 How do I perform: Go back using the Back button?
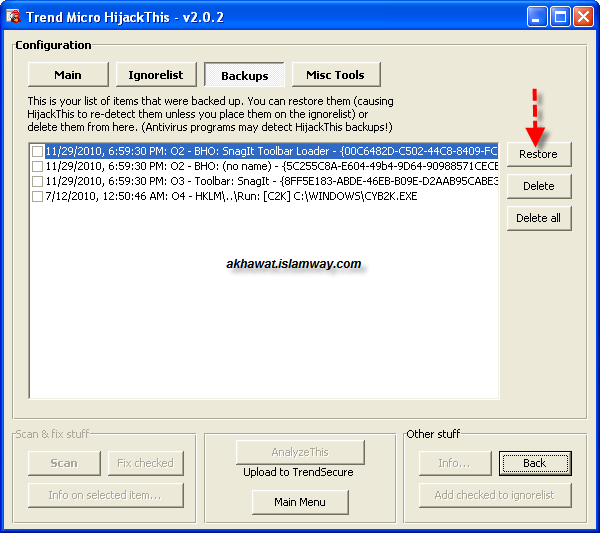(x=535, y=463)
